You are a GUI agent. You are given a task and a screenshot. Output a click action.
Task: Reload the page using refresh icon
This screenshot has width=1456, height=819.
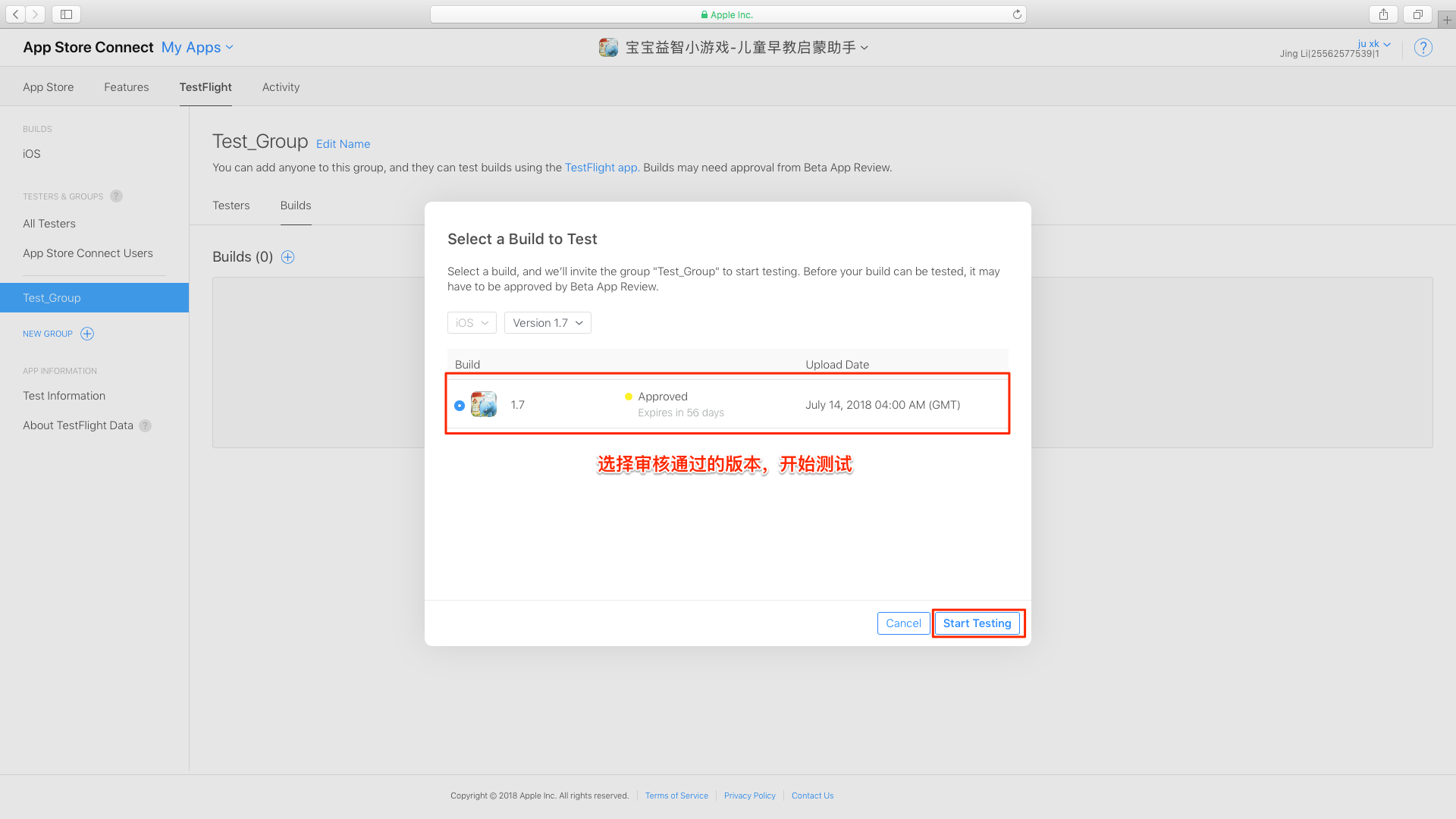click(1017, 14)
